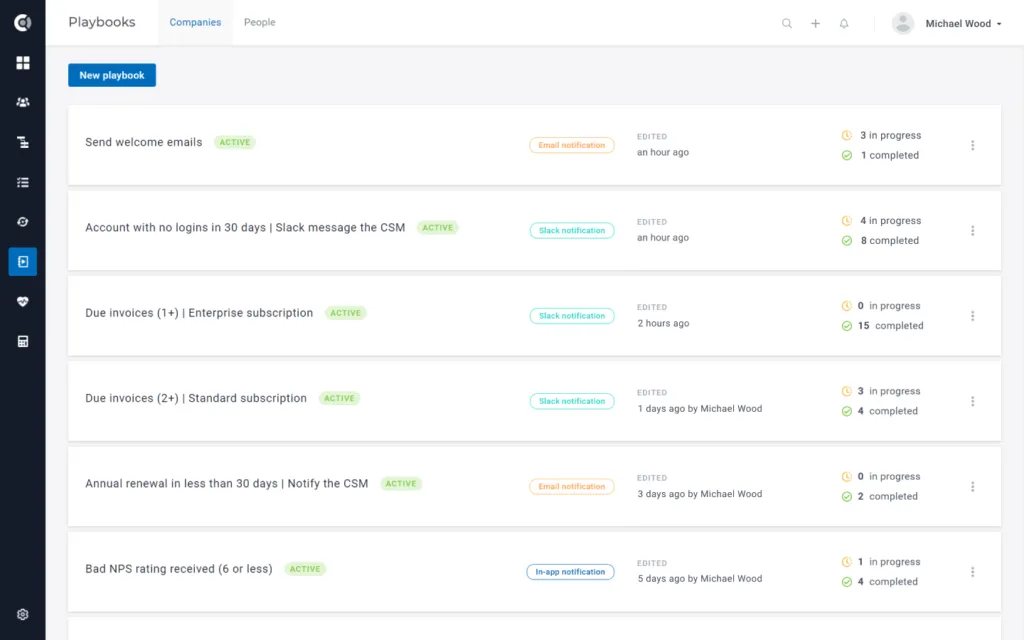Open options menu for Send welcome emails
This screenshot has height=640, width=1024.
[972, 146]
